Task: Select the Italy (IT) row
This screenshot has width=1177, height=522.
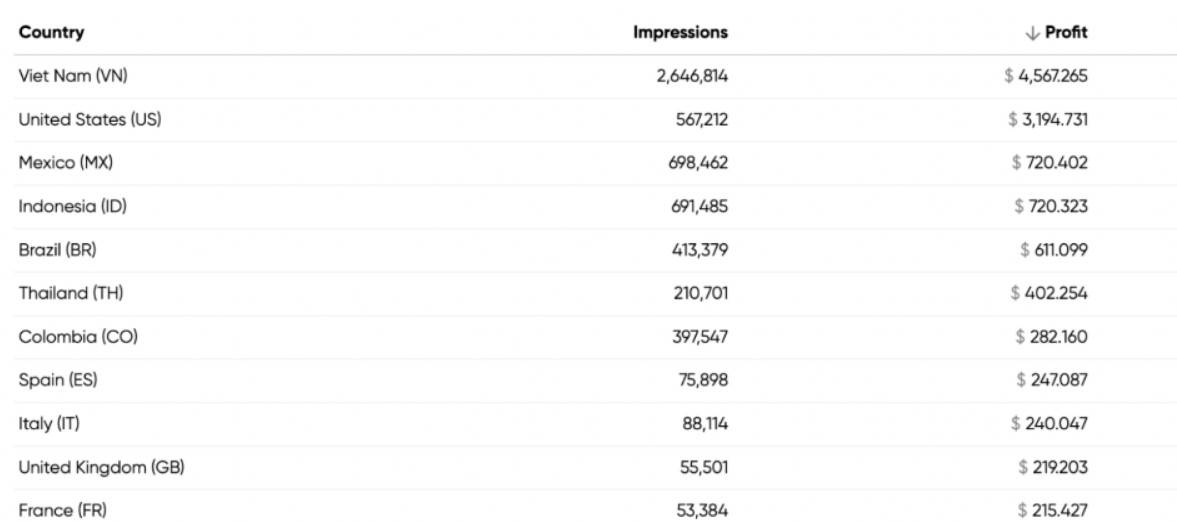Action: pos(49,424)
